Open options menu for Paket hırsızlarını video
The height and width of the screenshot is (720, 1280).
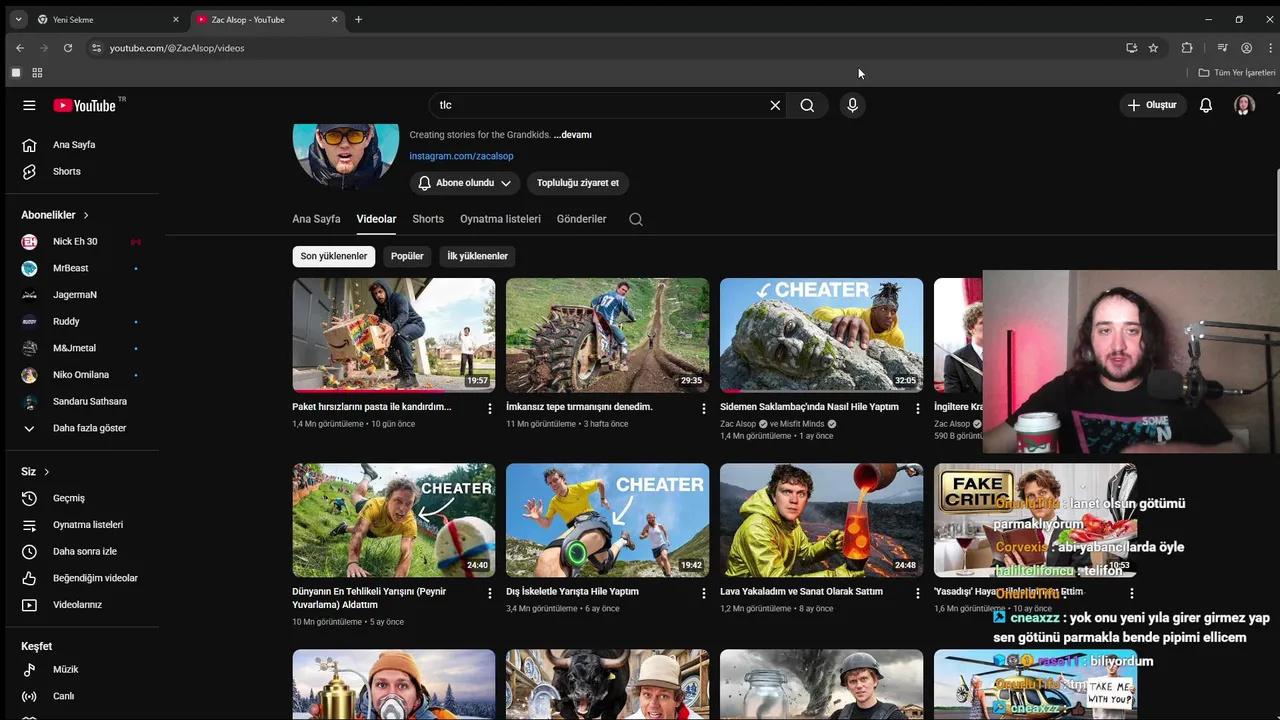pyautogui.click(x=490, y=408)
